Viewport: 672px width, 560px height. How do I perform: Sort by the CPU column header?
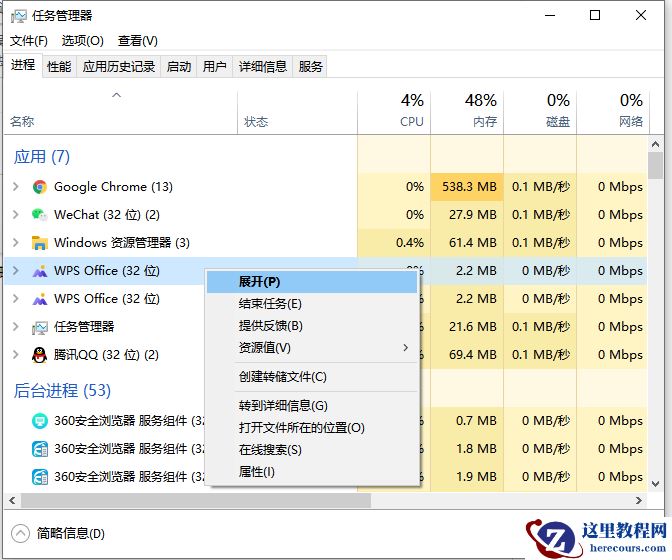pyautogui.click(x=394, y=112)
